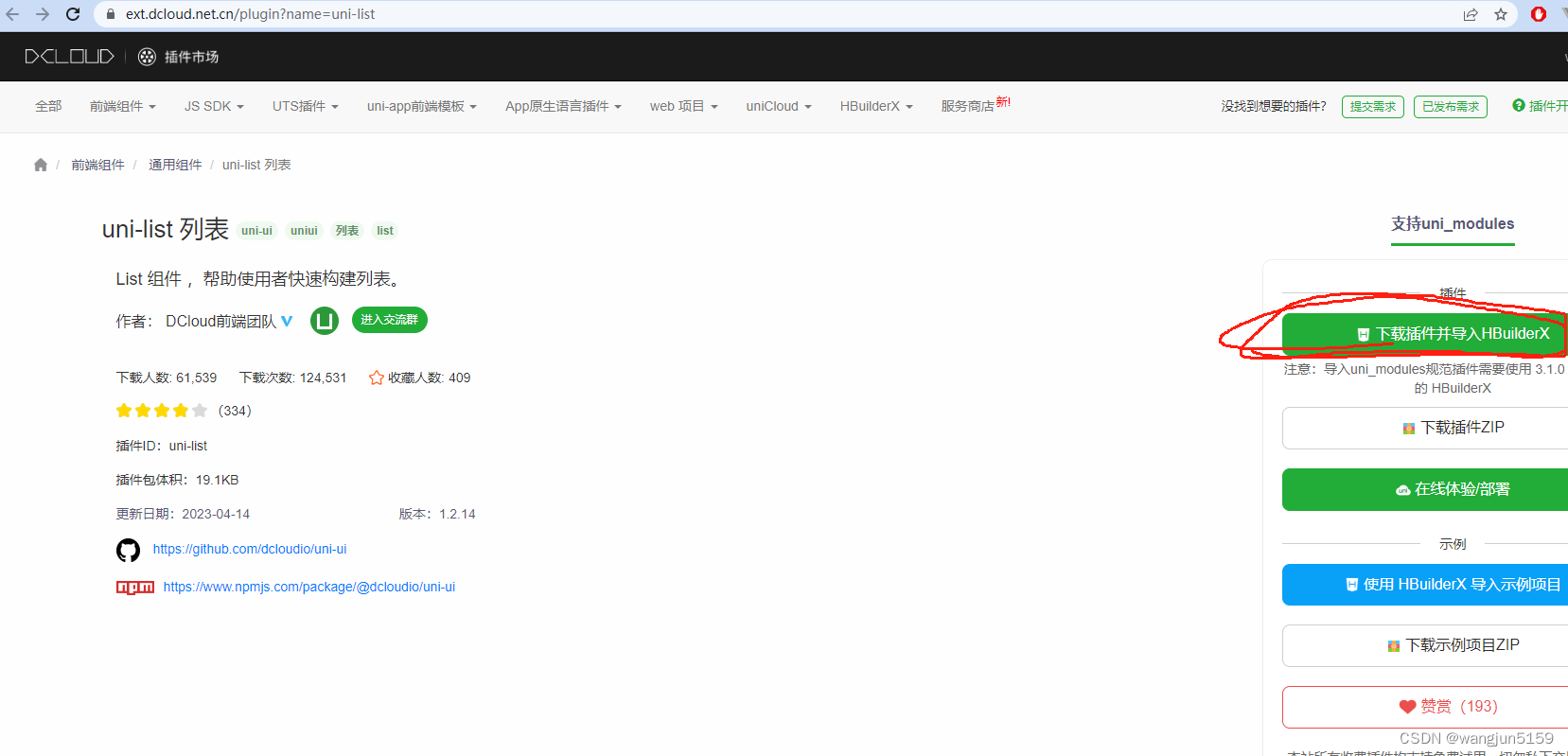Open the github.com/dcloudio/uni-ui link

point(250,549)
